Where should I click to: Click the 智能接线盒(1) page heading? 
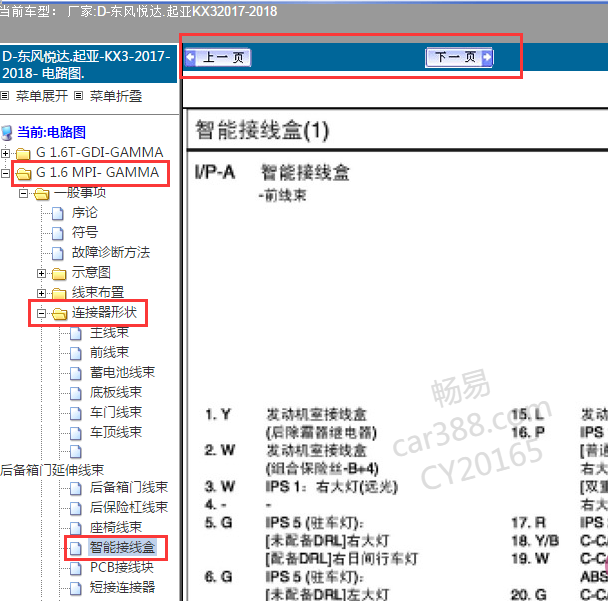[x=262, y=130]
